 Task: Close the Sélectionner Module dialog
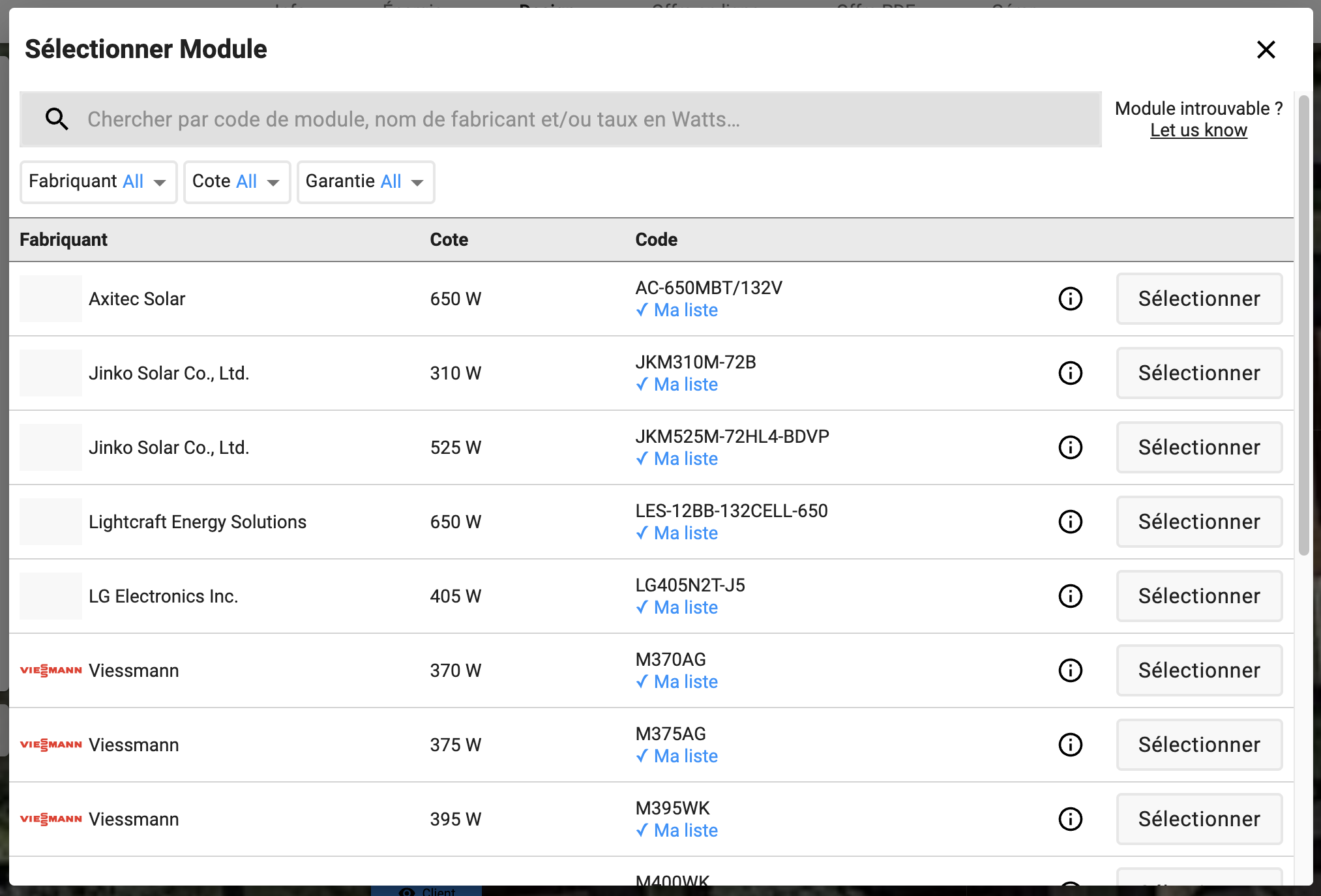(1266, 50)
